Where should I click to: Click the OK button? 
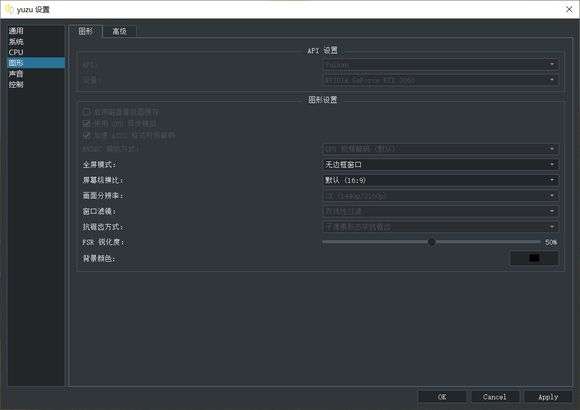click(442, 397)
